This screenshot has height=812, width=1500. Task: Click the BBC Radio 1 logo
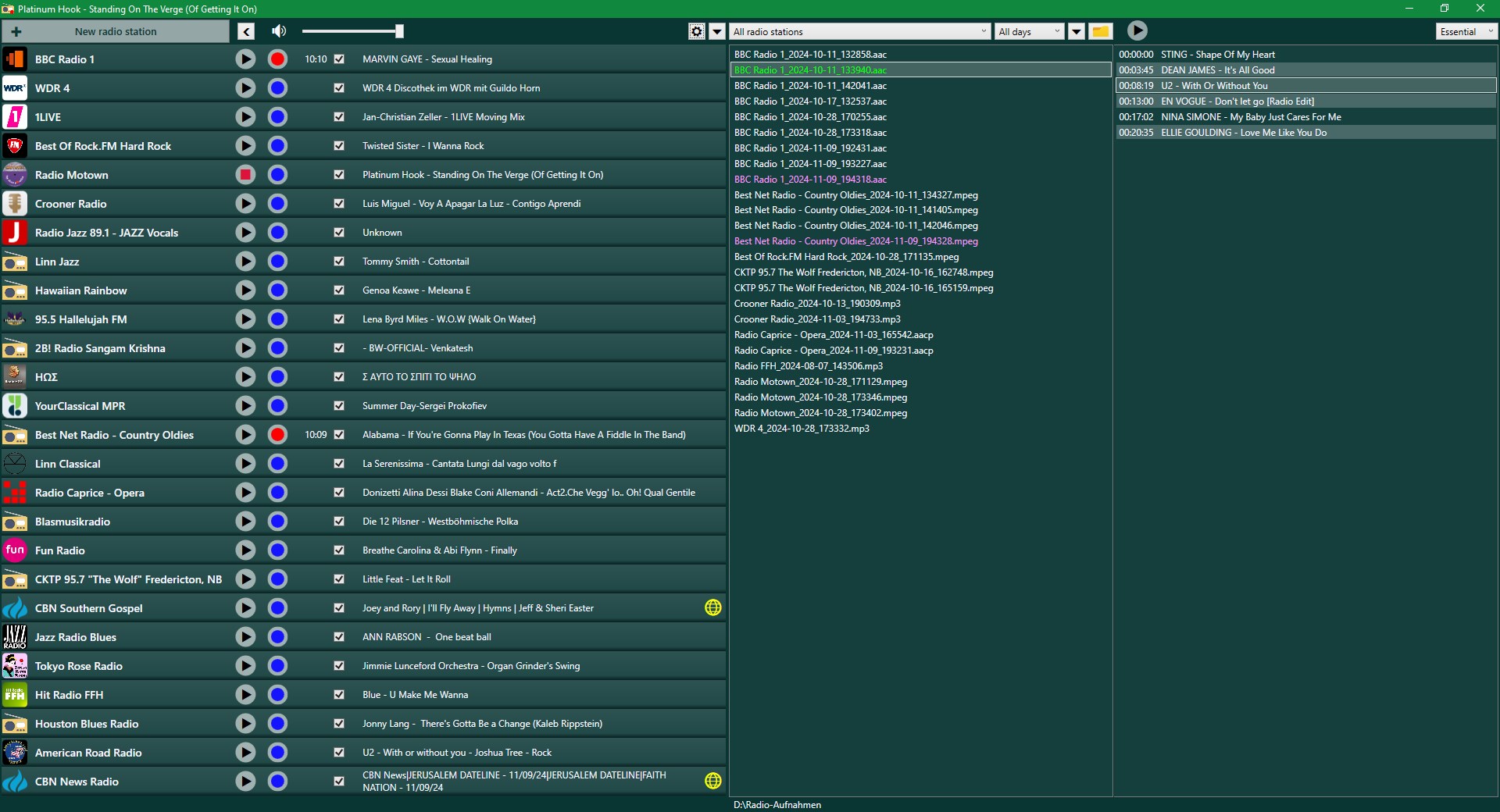click(15, 59)
